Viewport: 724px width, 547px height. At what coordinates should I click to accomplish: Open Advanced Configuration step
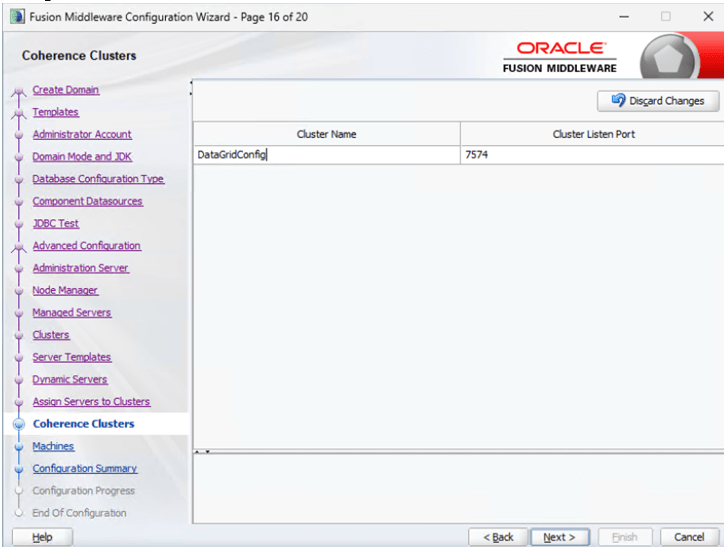[87, 246]
